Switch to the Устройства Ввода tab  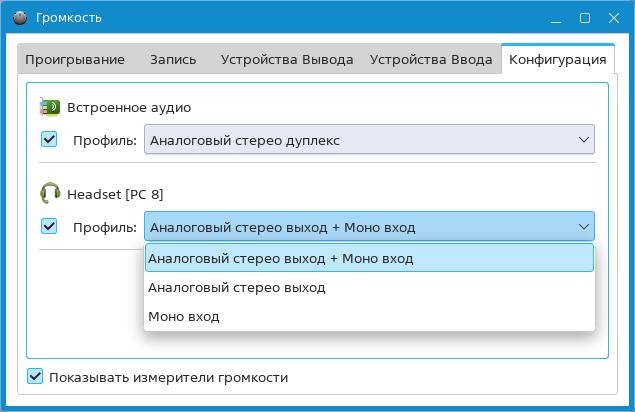pos(431,59)
